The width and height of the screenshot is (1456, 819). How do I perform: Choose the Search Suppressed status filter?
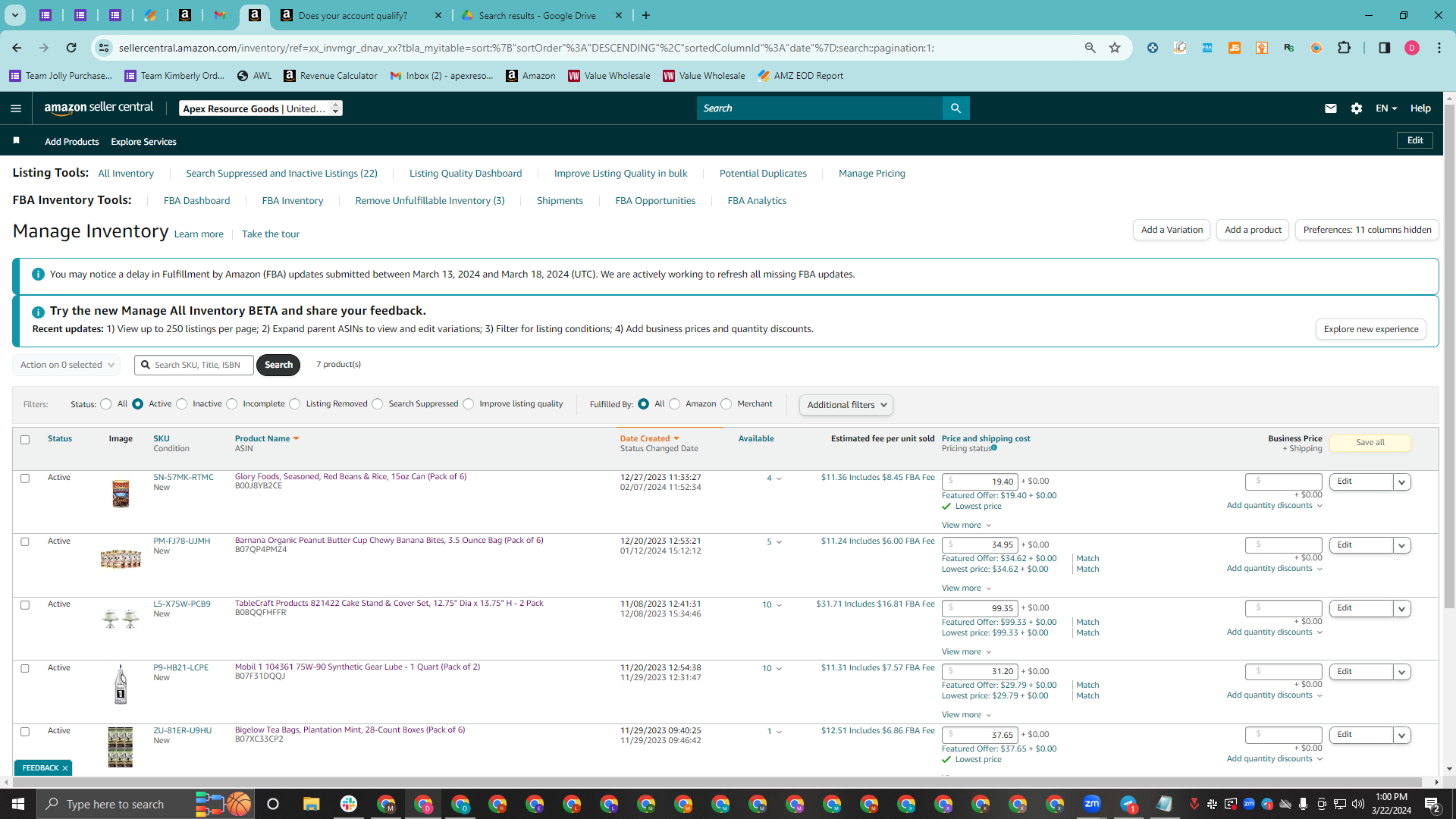[x=378, y=404]
